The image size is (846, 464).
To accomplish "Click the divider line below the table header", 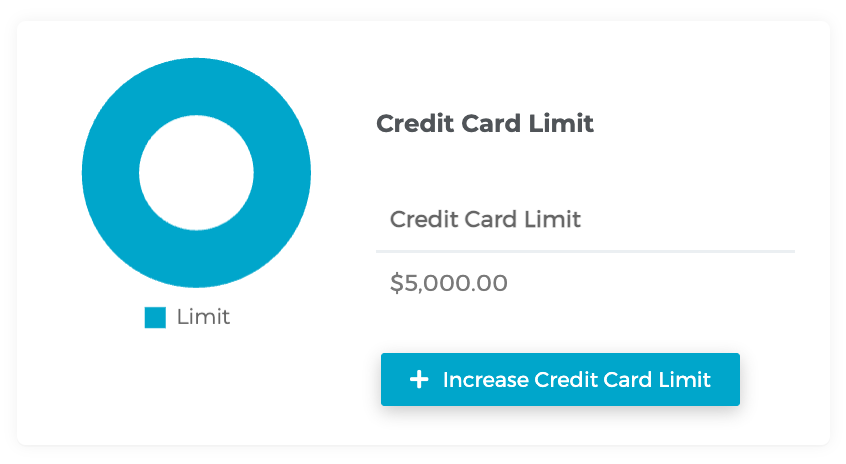I will [585, 251].
